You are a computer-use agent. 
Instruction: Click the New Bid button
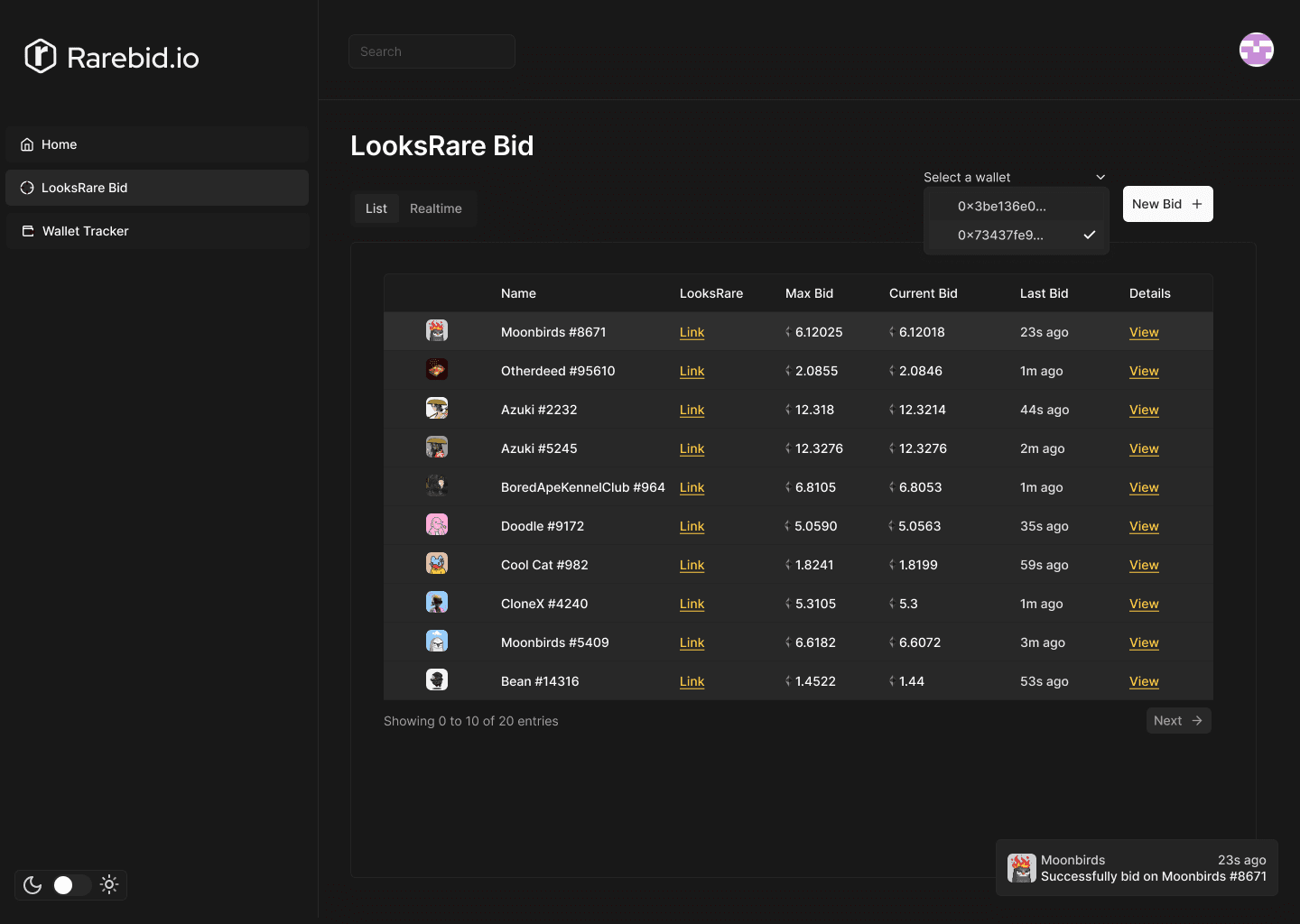(1167, 204)
